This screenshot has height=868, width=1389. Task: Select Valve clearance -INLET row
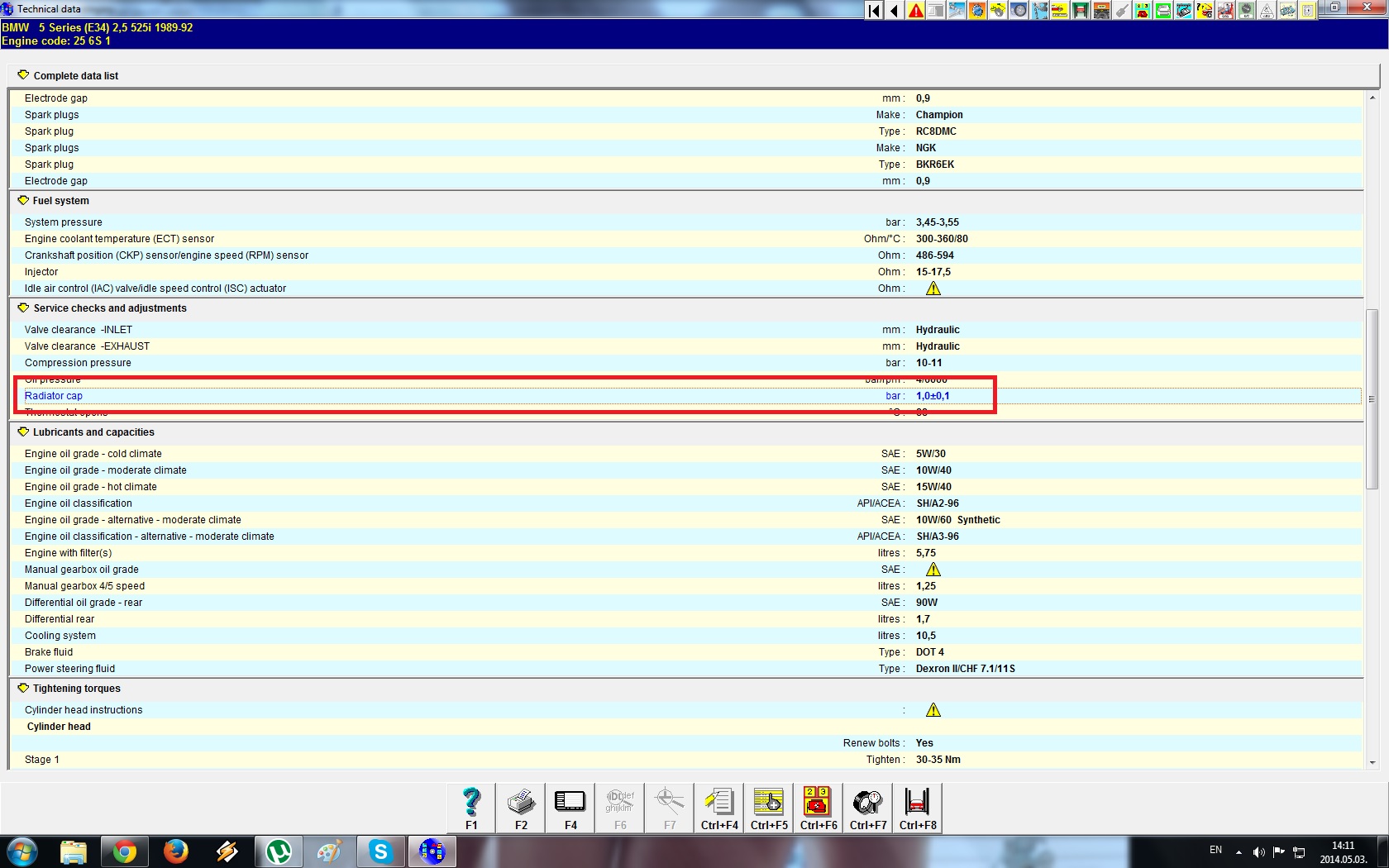click(x=688, y=330)
